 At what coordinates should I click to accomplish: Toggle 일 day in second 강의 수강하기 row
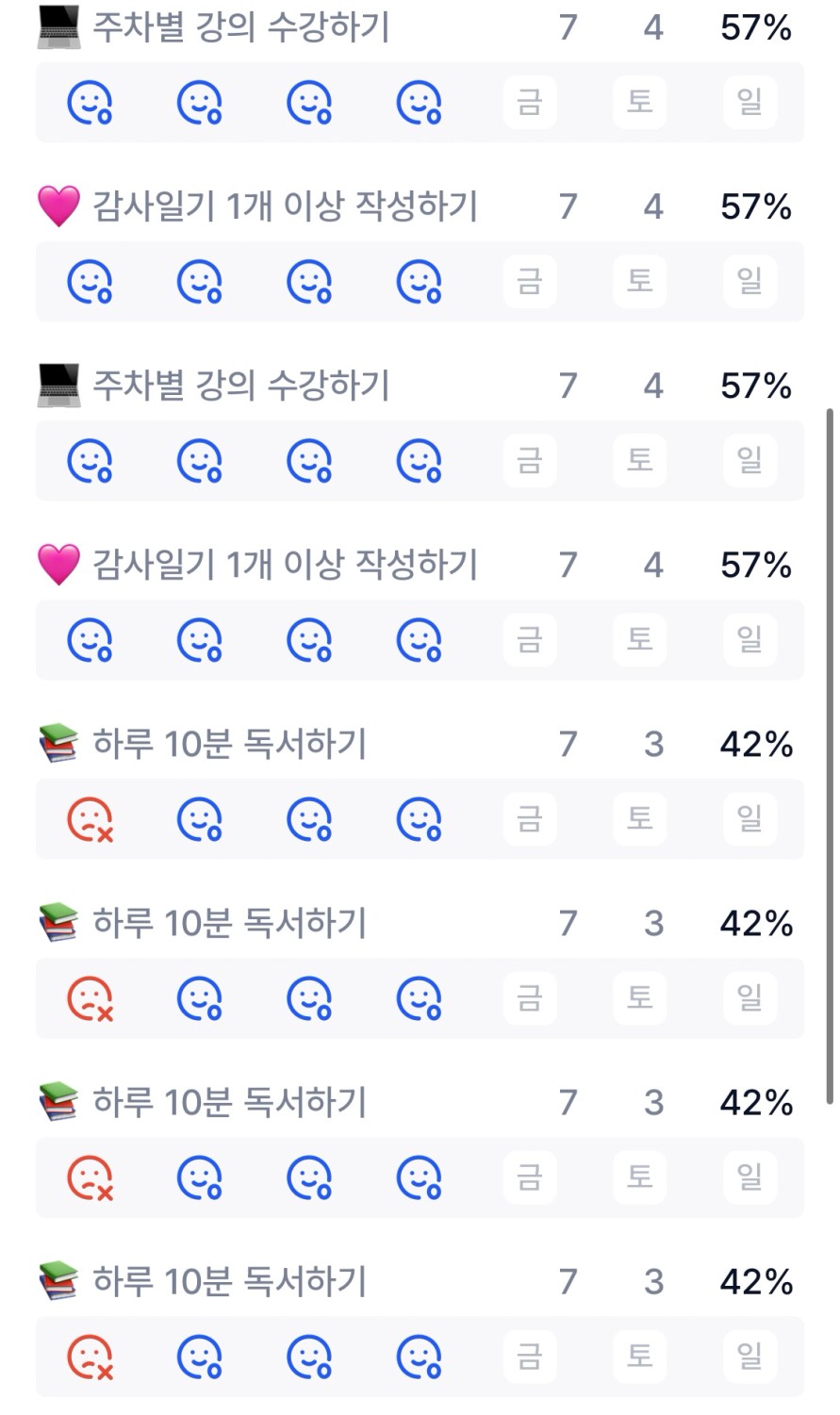pos(749,461)
